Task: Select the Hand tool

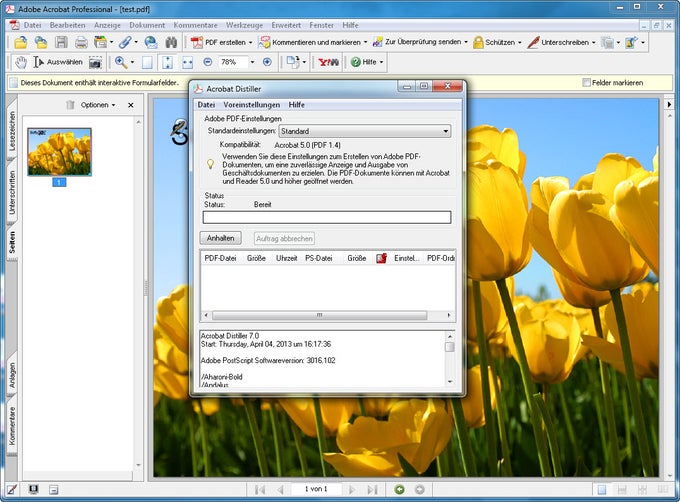Action: (x=21, y=62)
